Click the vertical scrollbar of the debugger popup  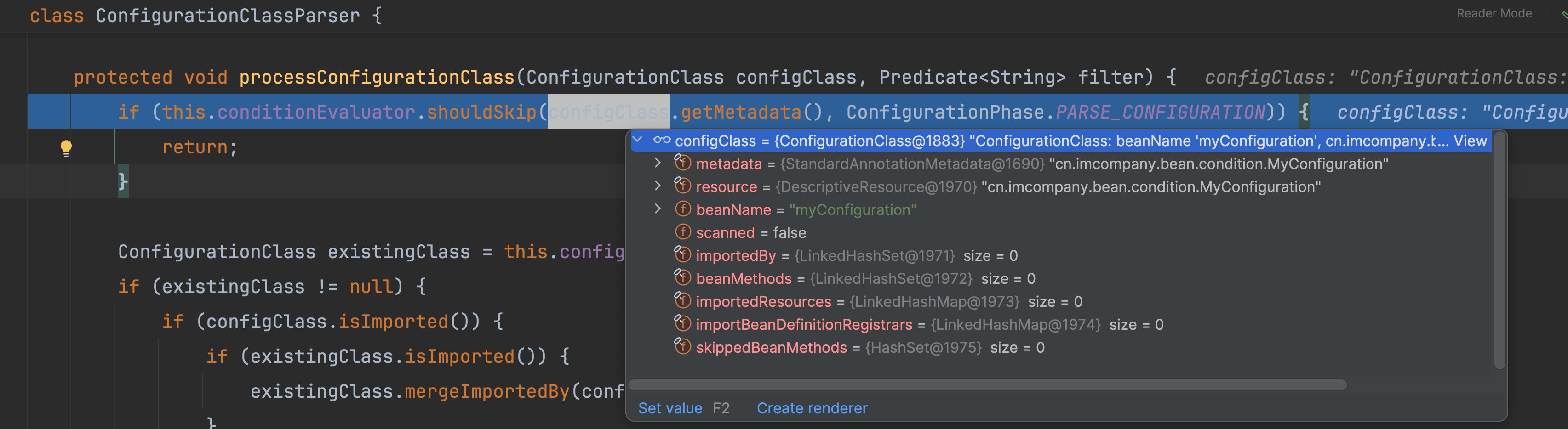click(1499, 250)
